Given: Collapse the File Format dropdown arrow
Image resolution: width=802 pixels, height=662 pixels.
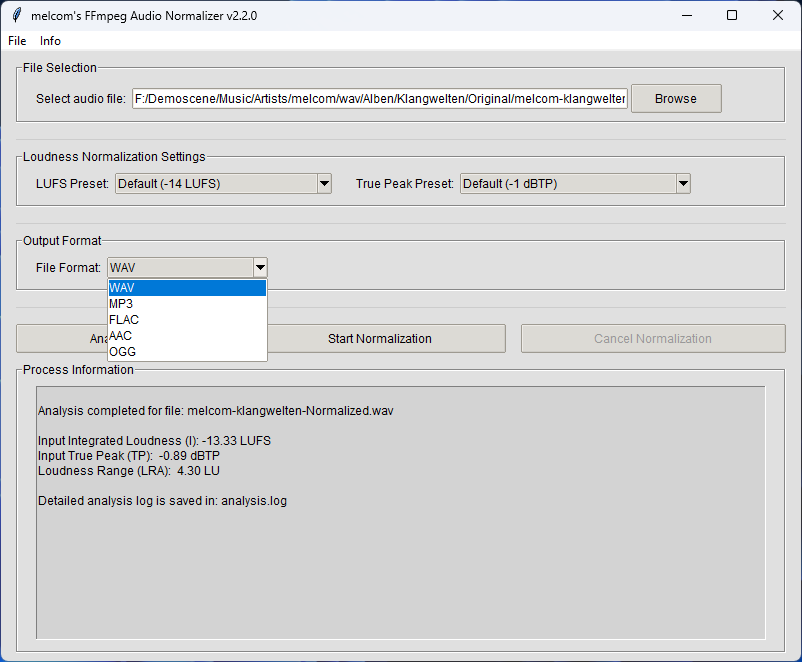Looking at the screenshot, I should [x=260, y=268].
